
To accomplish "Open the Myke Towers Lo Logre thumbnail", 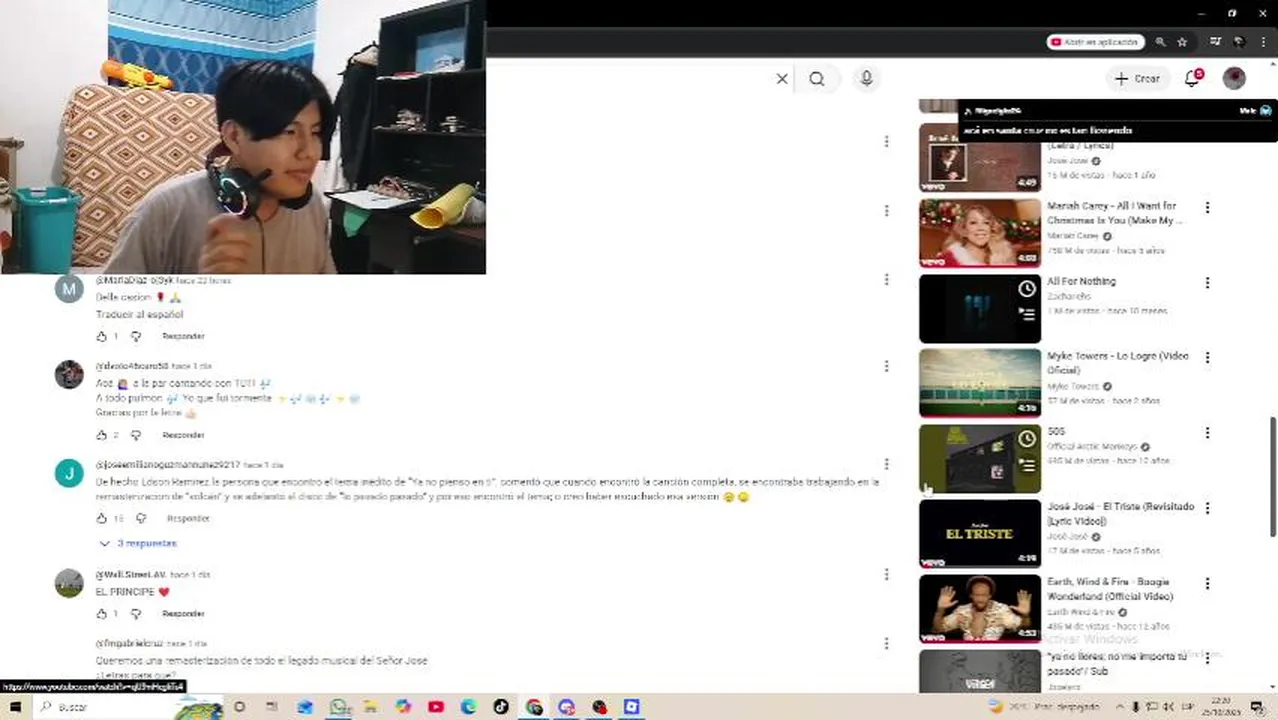I will (x=980, y=383).
